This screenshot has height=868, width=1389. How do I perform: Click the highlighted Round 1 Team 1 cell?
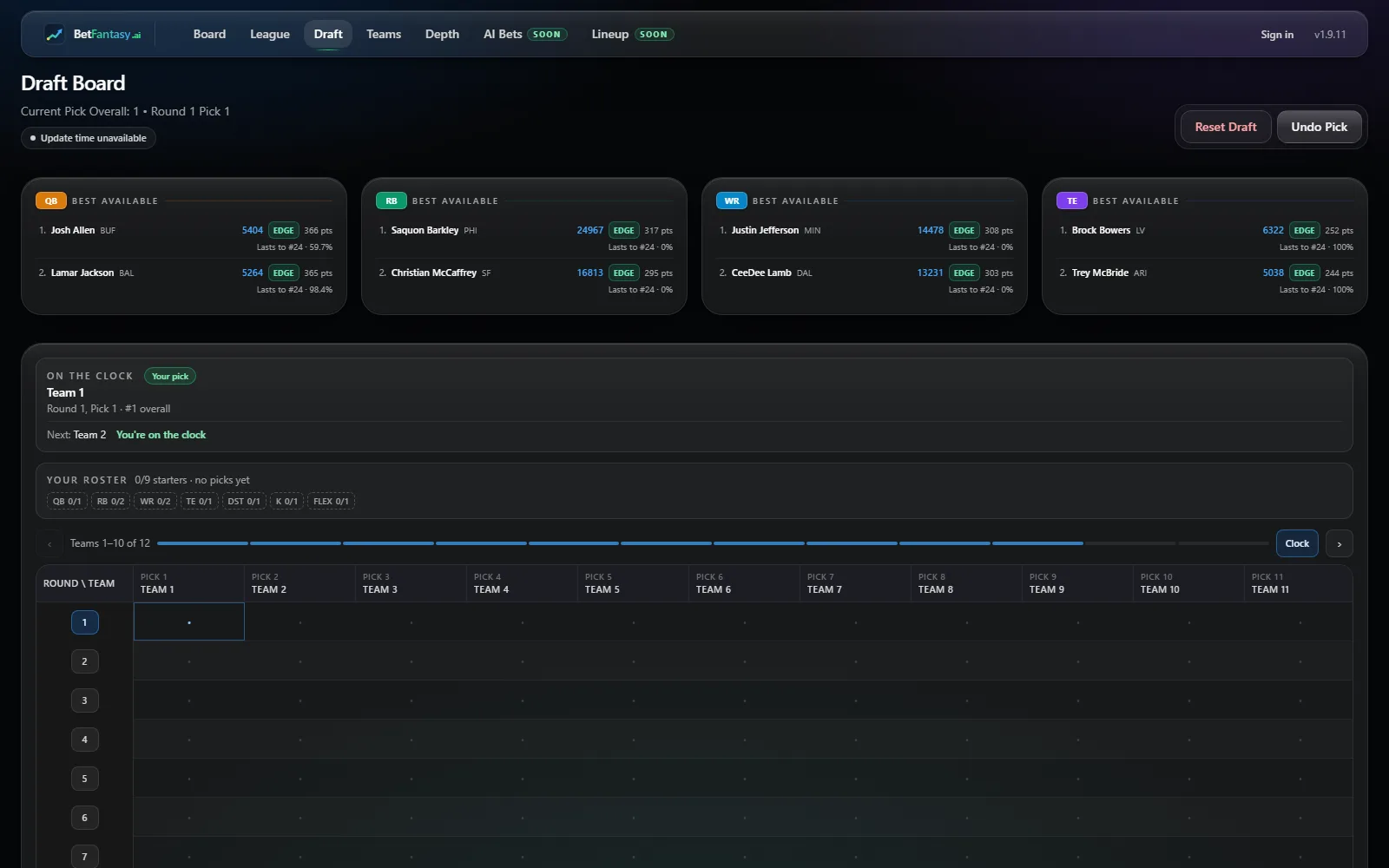pos(189,622)
